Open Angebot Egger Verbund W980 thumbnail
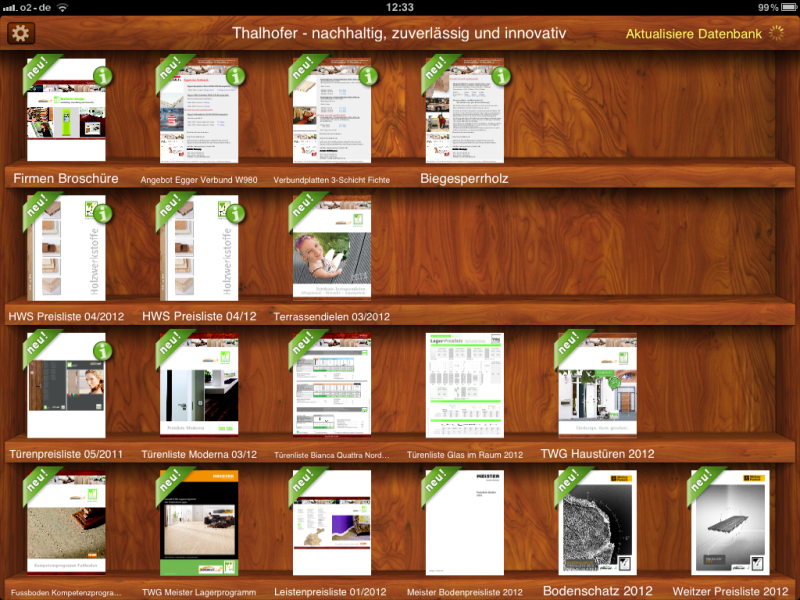 tap(199, 111)
